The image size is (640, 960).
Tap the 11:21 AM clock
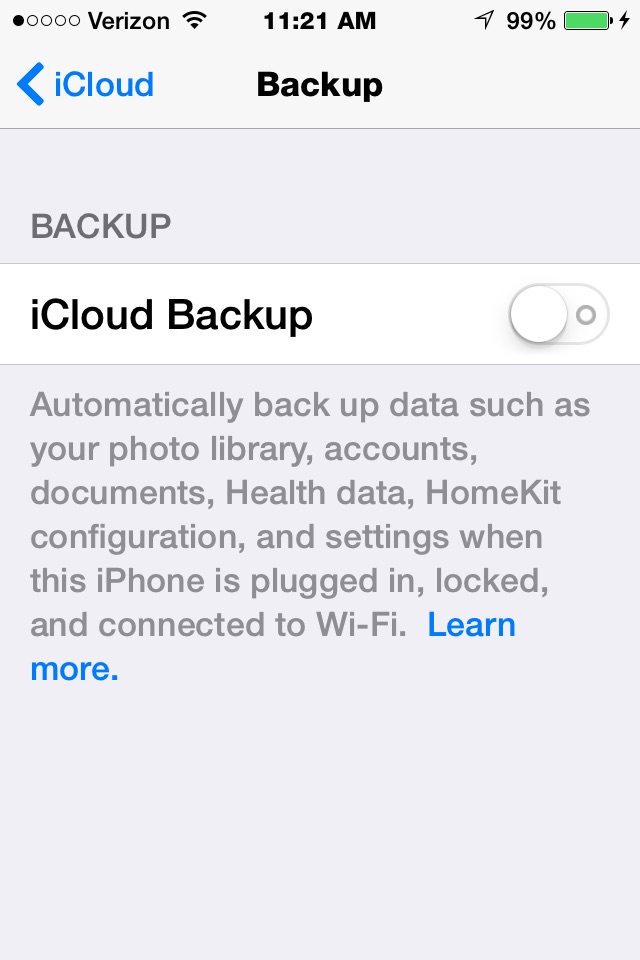(319, 21)
